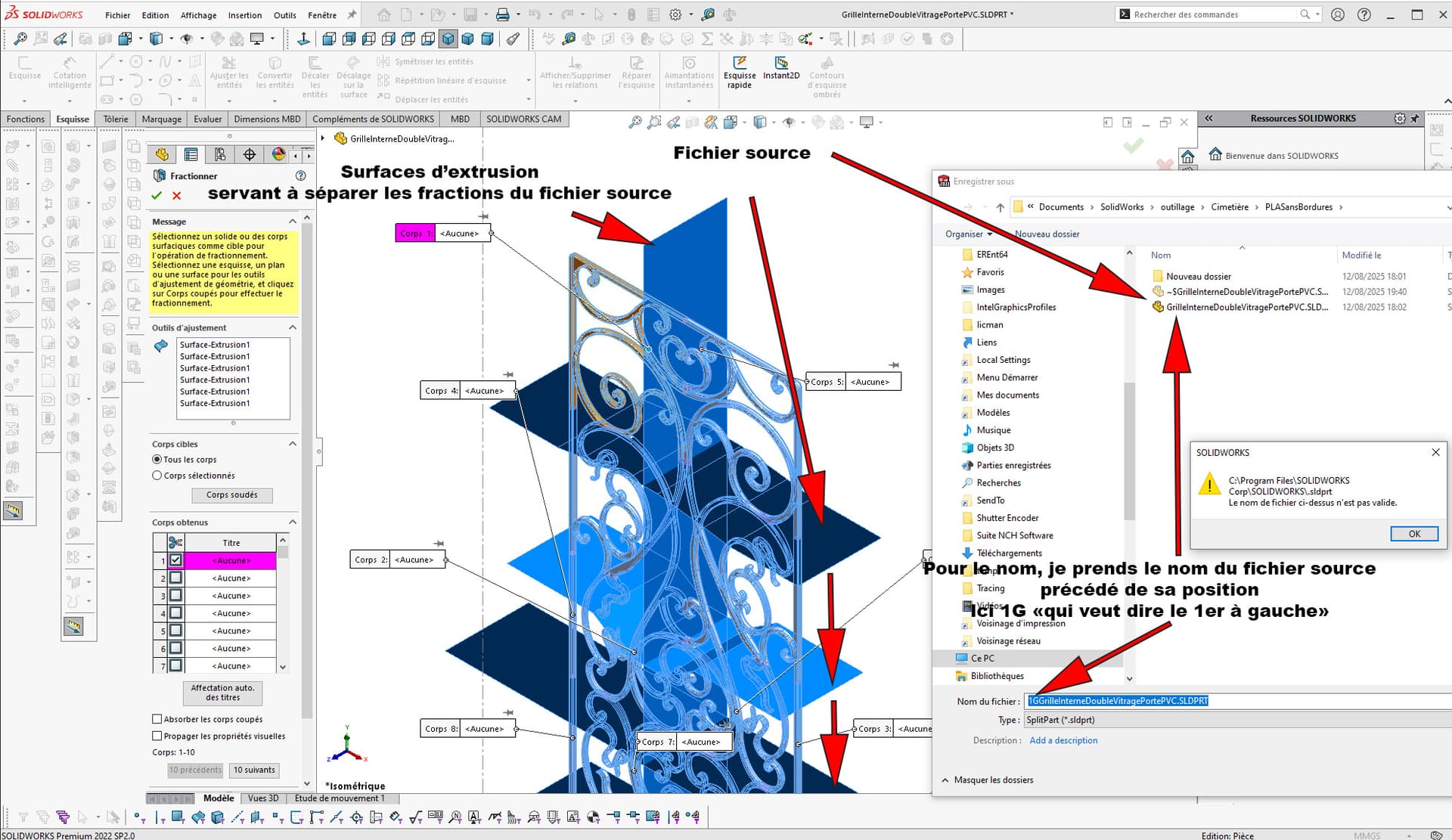This screenshot has width=1452, height=840.
Task: Collapse the Outils d'ajustement section
Action: [293, 327]
